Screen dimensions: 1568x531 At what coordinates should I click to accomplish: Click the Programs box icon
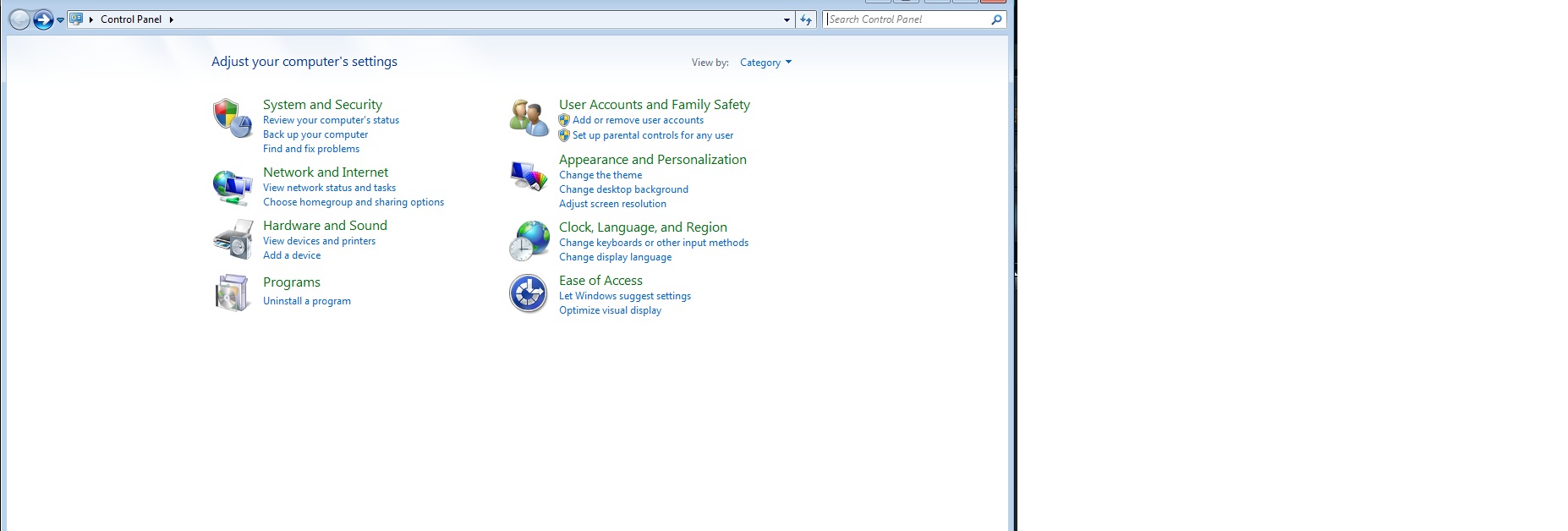233,293
